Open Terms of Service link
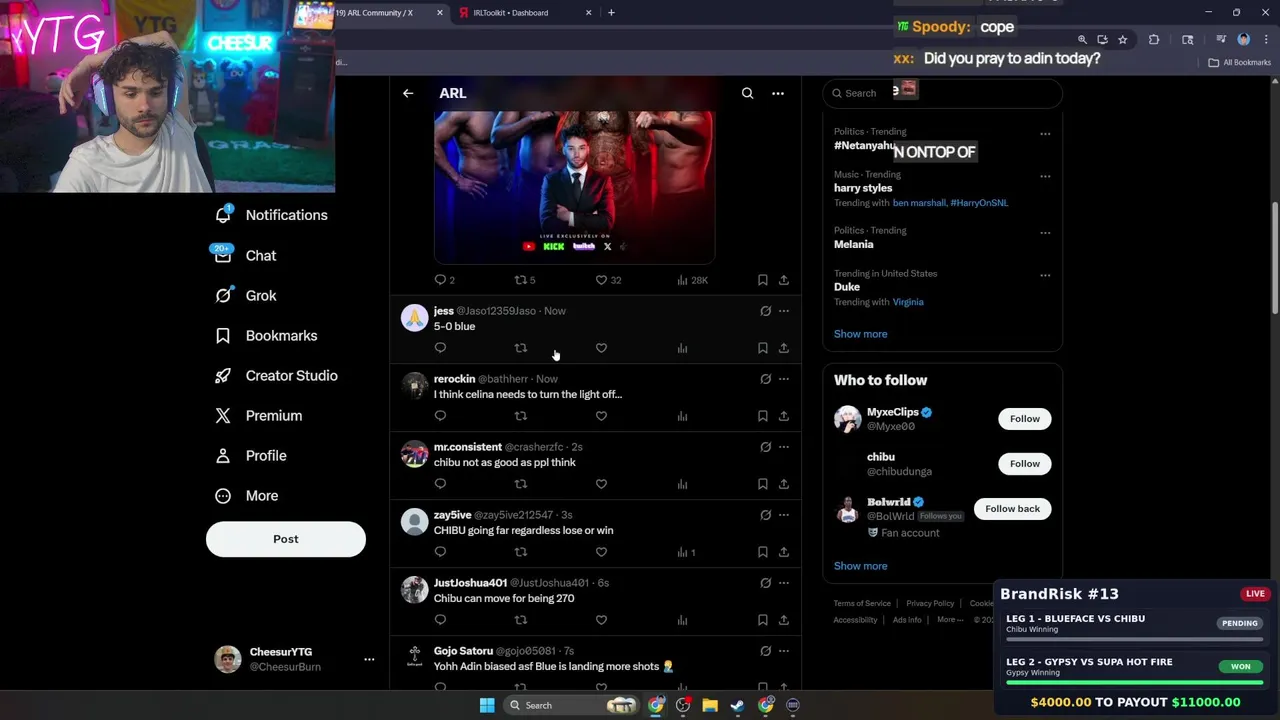The width and height of the screenshot is (1280, 720). [862, 604]
